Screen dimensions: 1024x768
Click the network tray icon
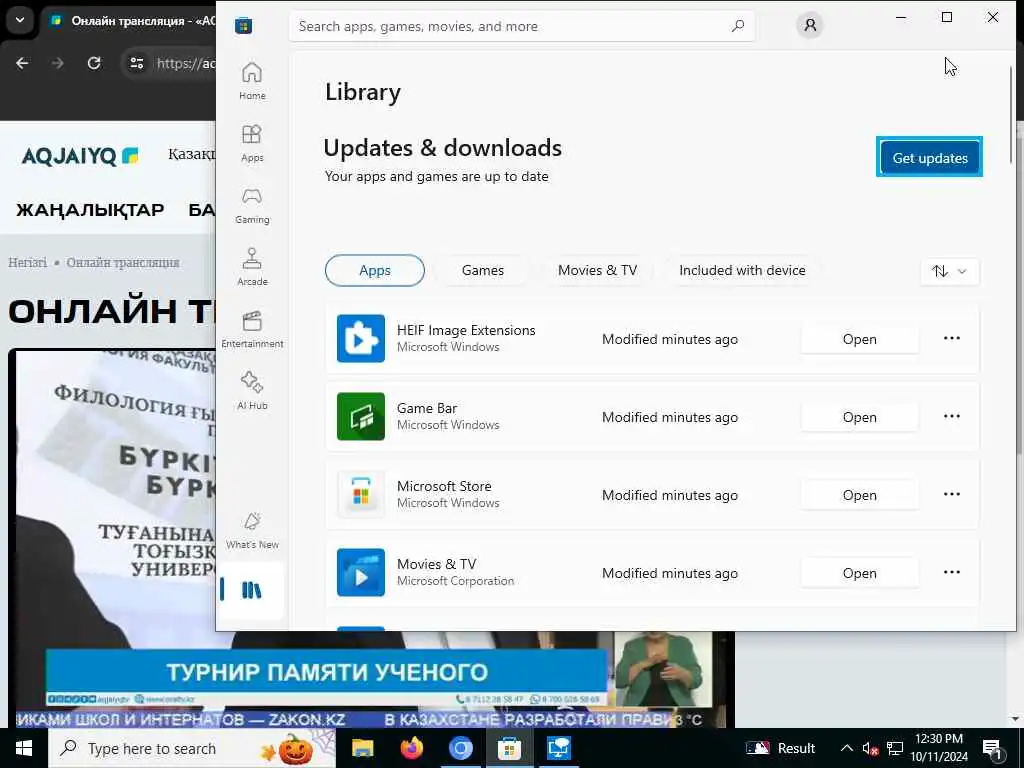(x=895, y=748)
